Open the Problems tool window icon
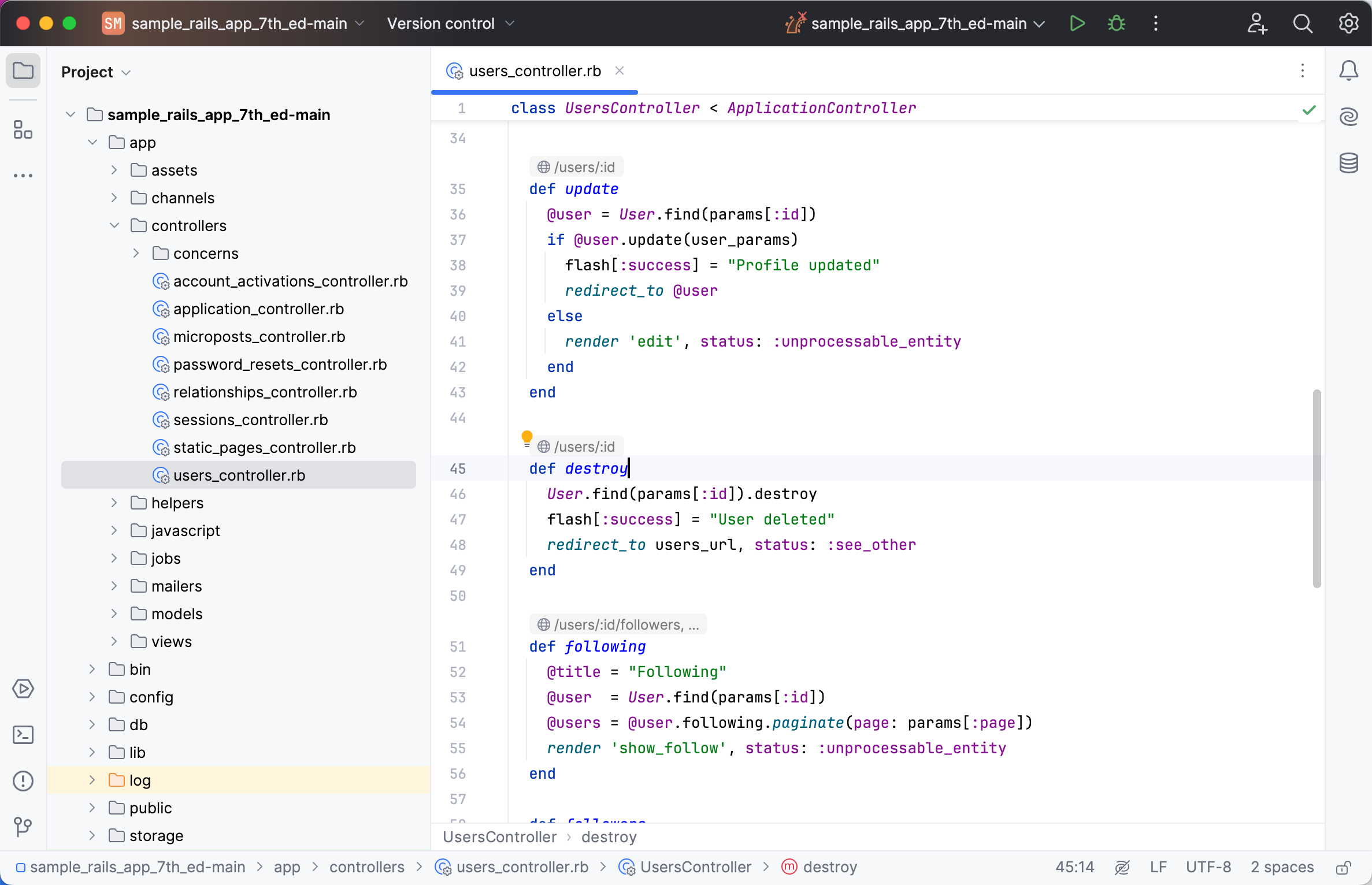The image size is (1372, 885). [x=23, y=781]
